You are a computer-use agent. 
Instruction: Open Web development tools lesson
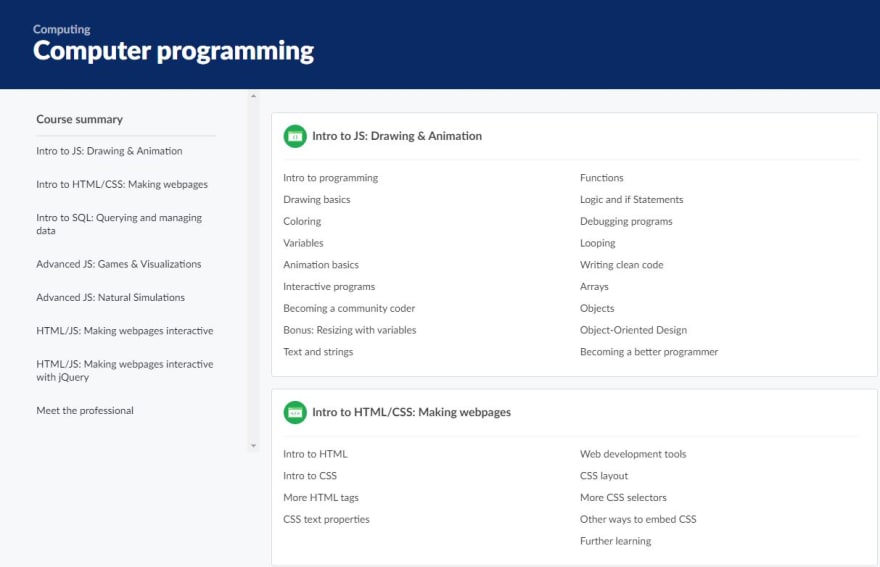(633, 454)
